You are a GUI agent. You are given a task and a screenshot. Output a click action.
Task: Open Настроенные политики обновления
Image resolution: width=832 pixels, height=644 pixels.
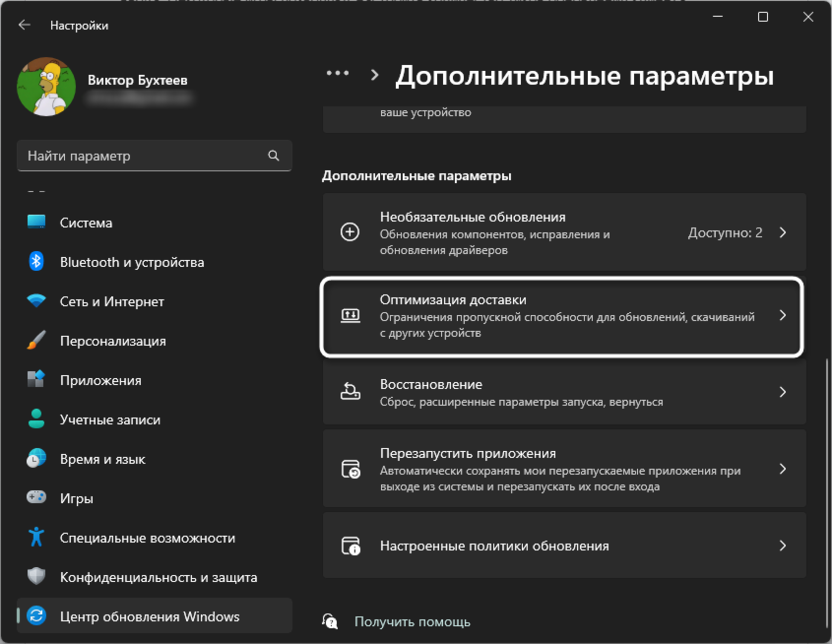coord(564,545)
